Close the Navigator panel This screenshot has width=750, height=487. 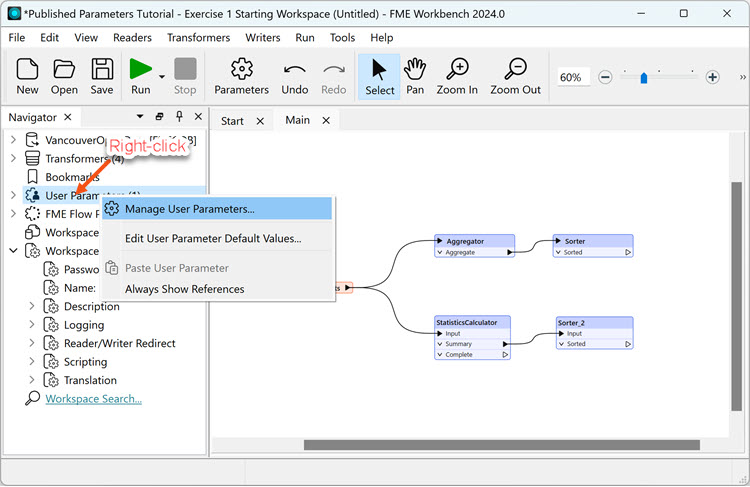(x=199, y=116)
